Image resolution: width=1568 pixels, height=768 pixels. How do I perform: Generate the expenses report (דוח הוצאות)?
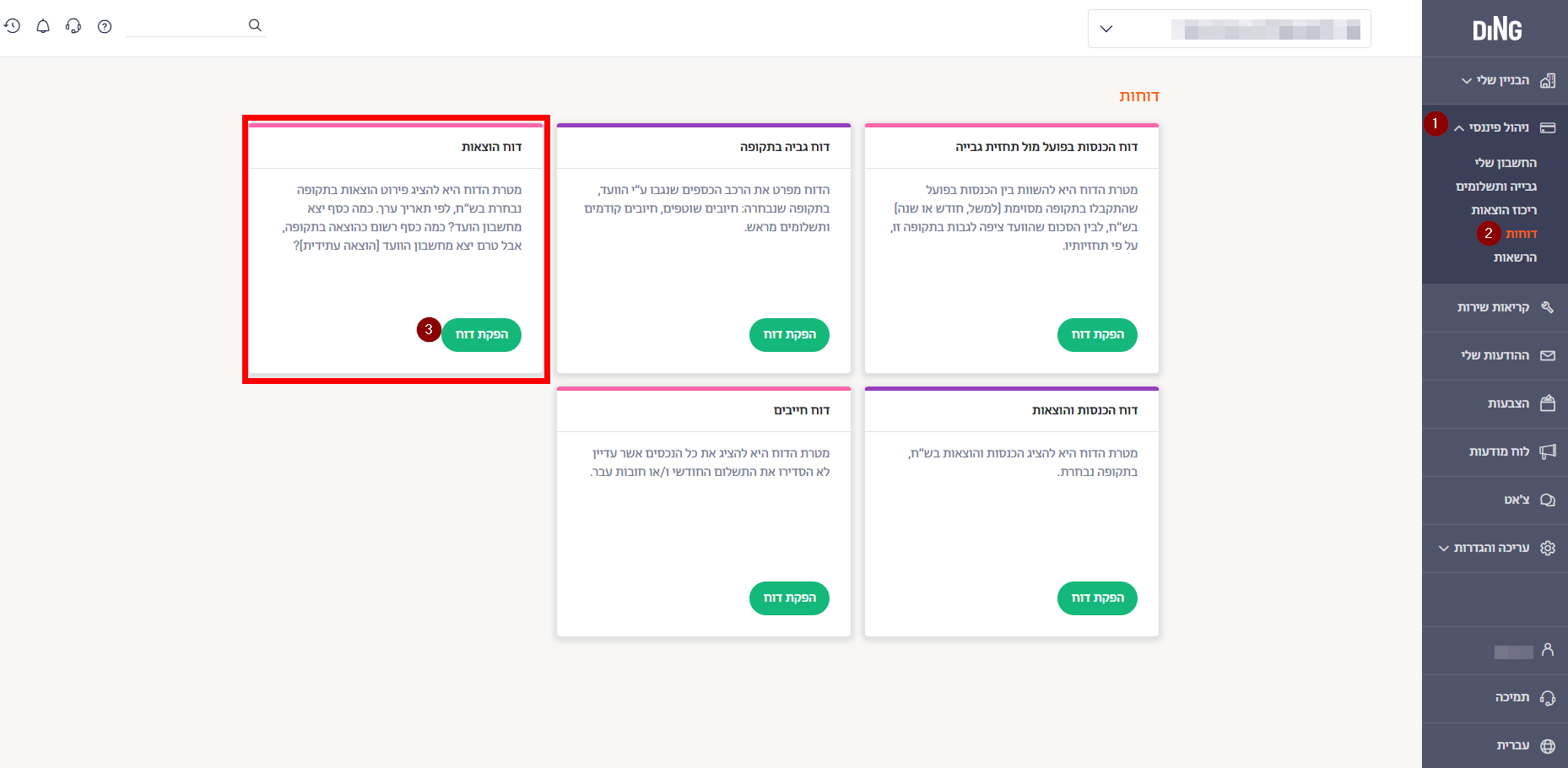click(481, 335)
